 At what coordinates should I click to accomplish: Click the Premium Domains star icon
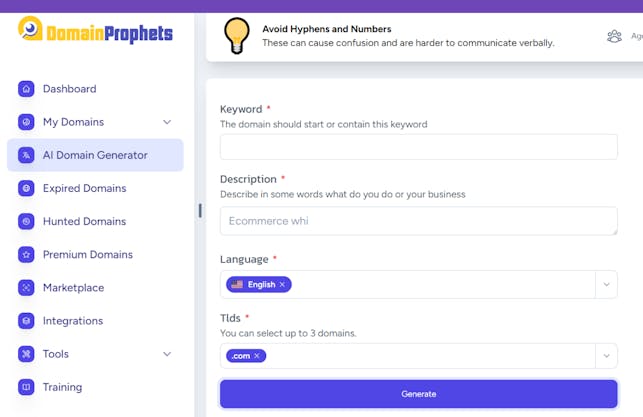pos(26,254)
